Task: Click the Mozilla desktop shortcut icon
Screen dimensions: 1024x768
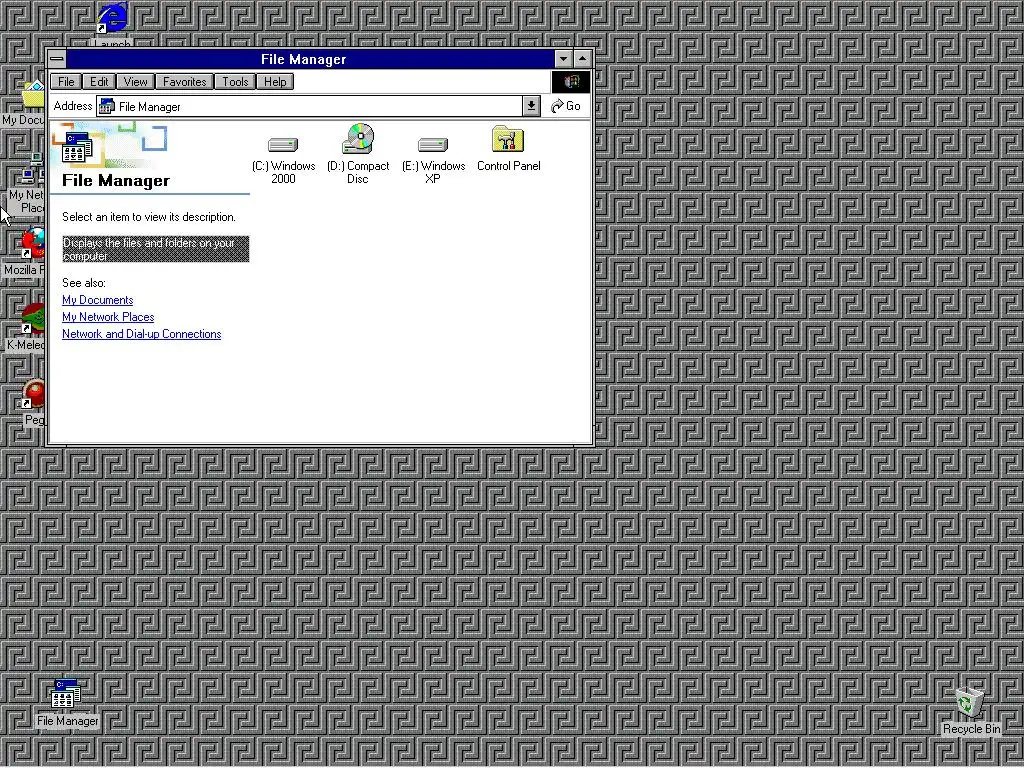Action: pyautogui.click(x=33, y=244)
